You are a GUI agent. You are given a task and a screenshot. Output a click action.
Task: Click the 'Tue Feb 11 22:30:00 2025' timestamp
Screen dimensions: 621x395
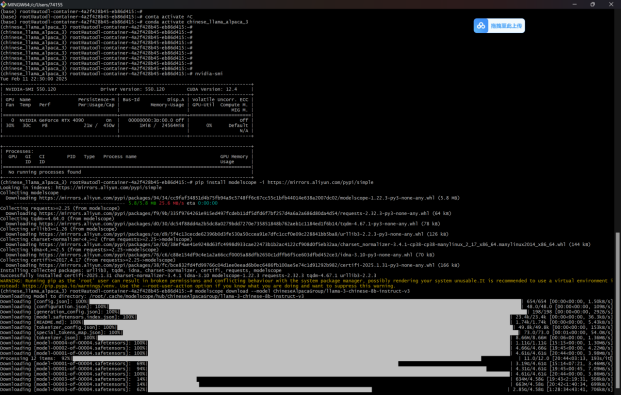pyautogui.click(x=34, y=79)
